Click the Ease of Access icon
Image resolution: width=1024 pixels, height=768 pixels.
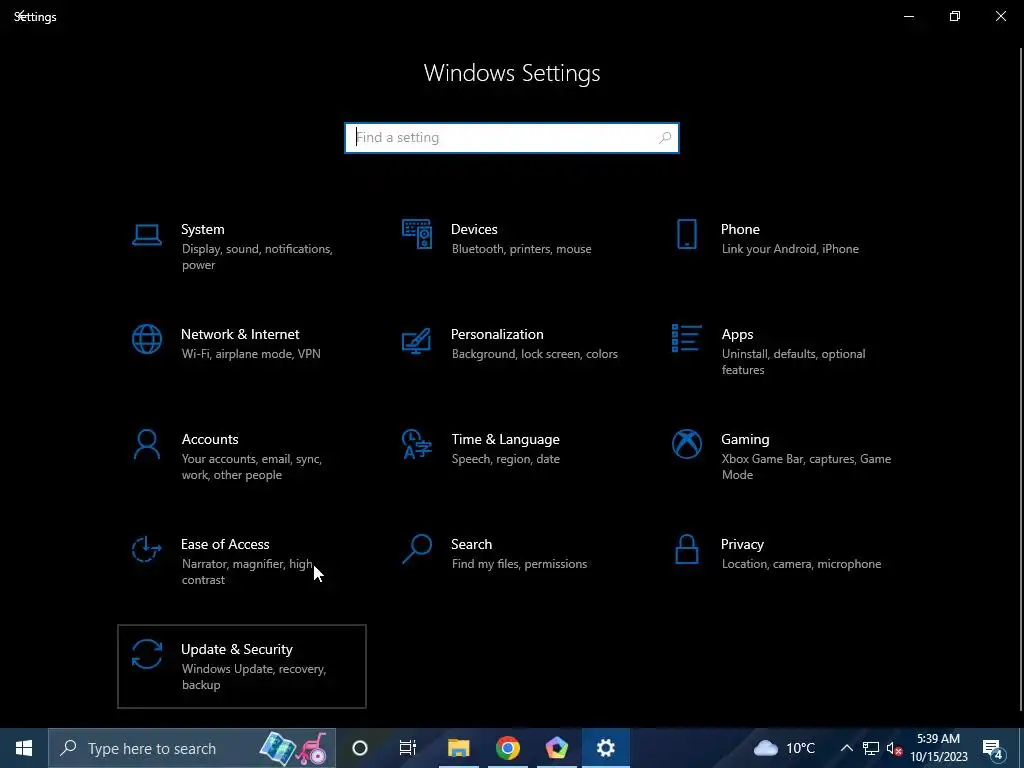coord(146,549)
